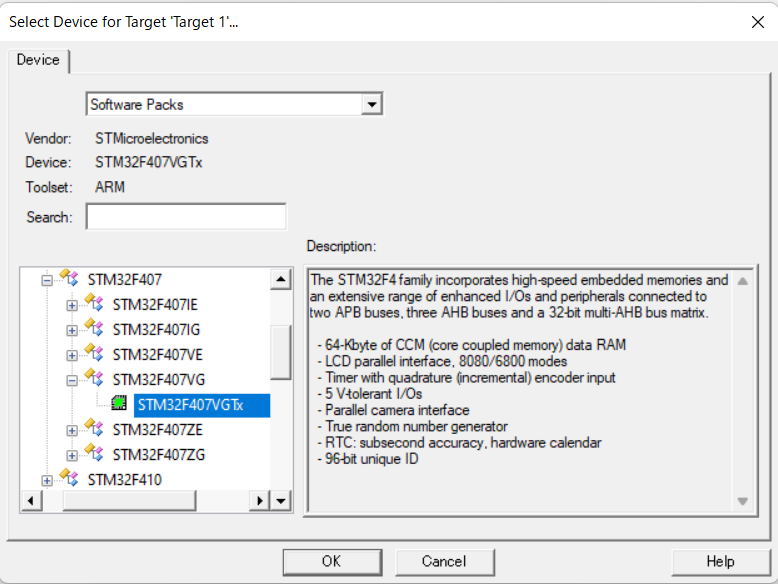Viewport: 778px width, 584px height.
Task: Click the STM32F407VG device group icon
Action: [94, 378]
